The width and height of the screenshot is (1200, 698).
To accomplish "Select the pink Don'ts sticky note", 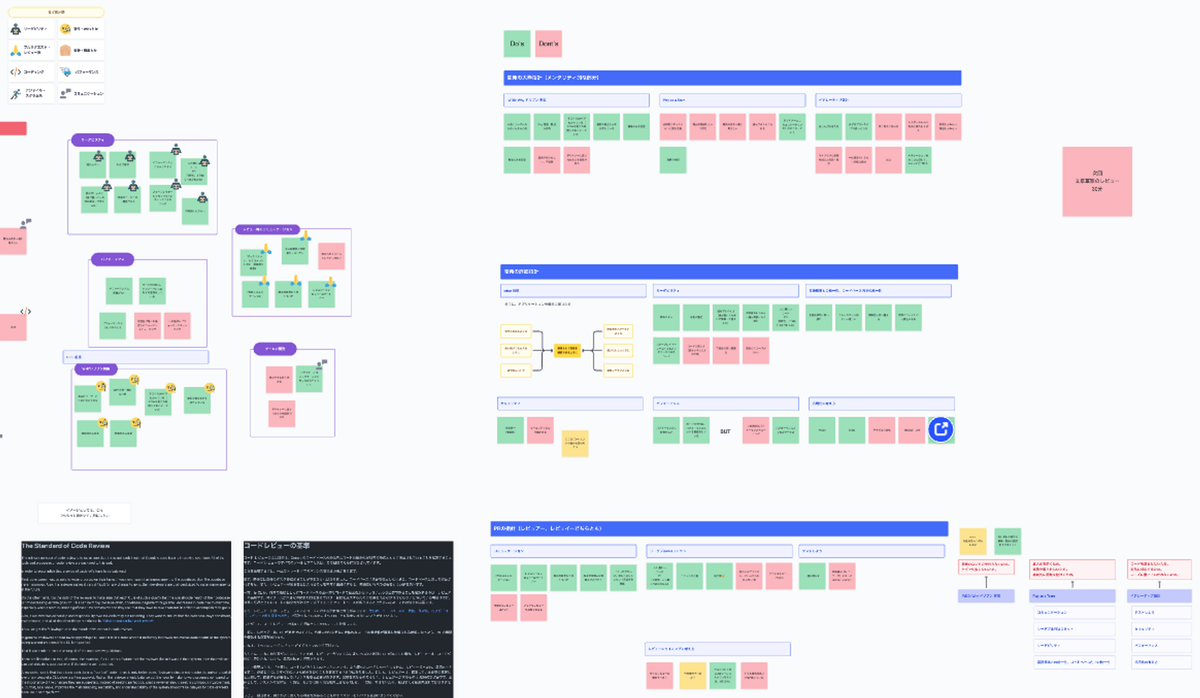I will 548,44.
